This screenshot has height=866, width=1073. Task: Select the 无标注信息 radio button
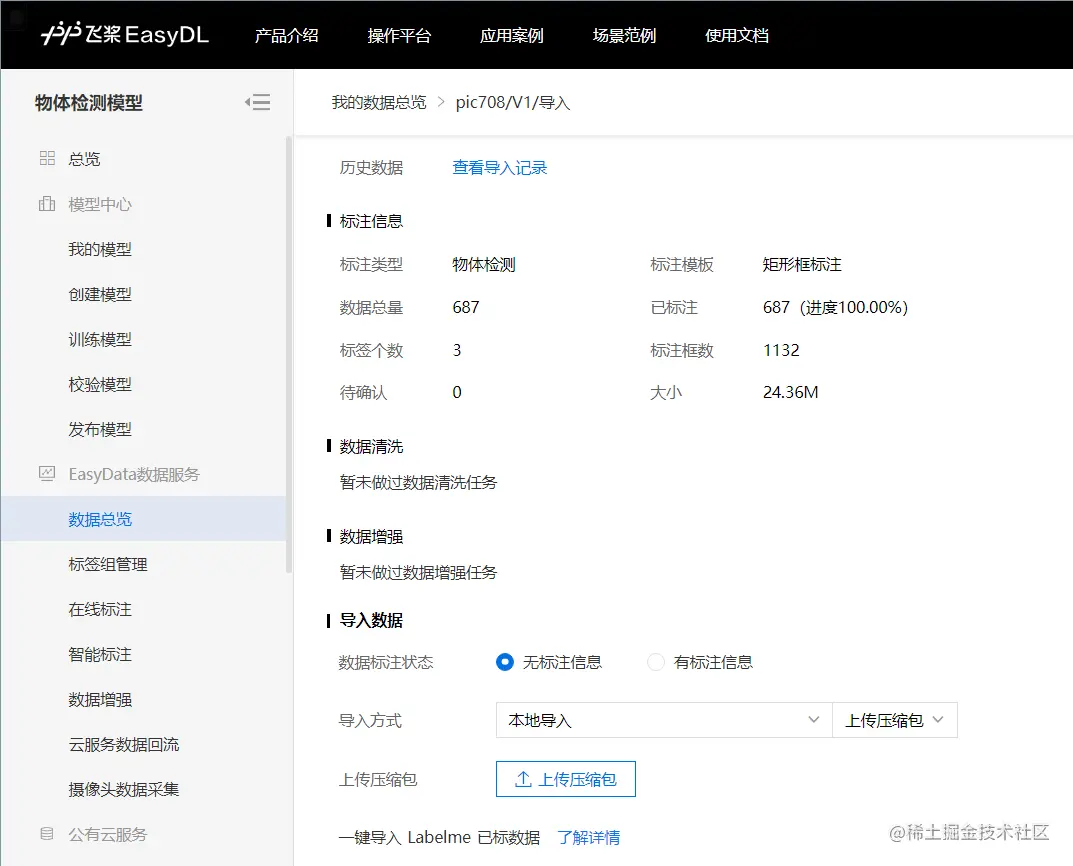pyautogui.click(x=505, y=662)
